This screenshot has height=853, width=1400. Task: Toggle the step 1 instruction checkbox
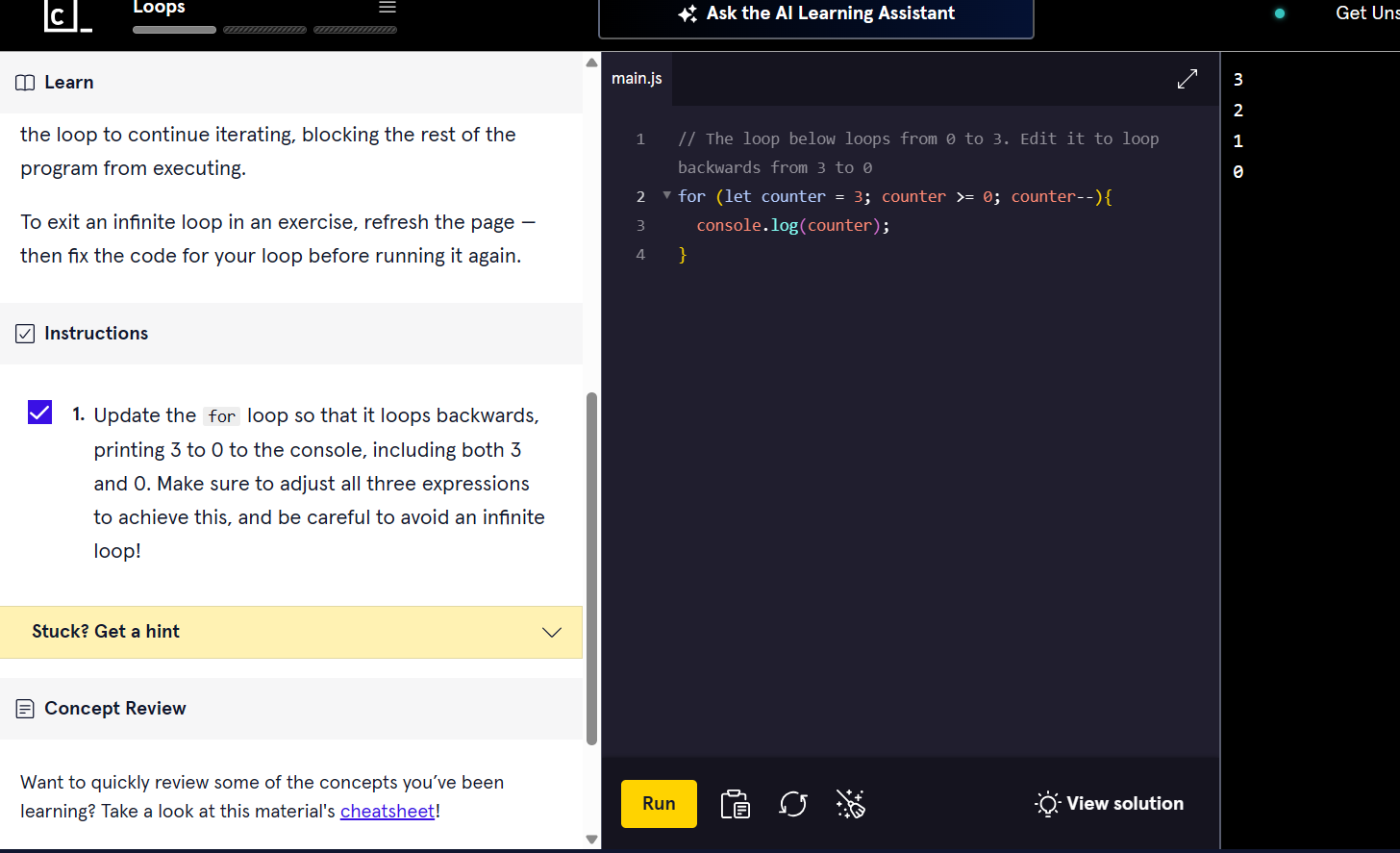click(x=40, y=413)
